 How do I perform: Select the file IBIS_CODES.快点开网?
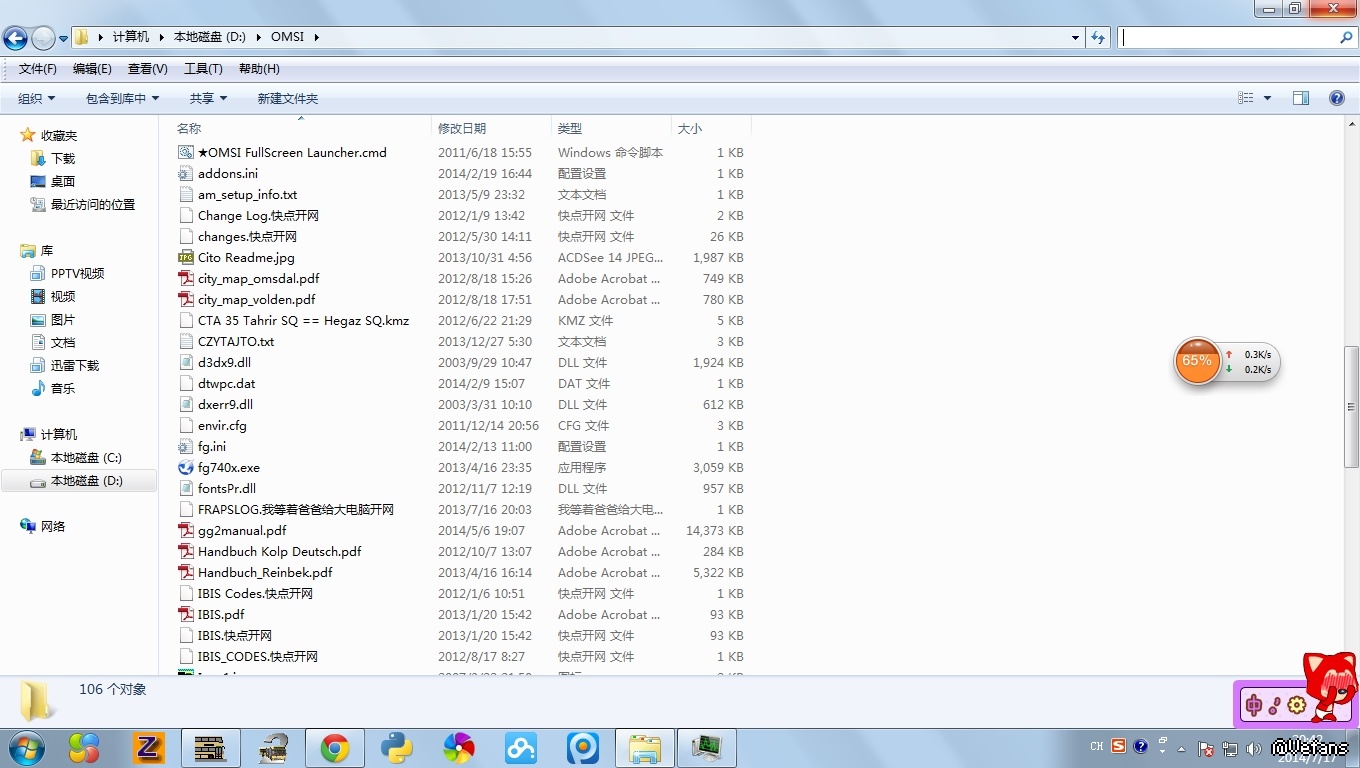click(x=258, y=656)
